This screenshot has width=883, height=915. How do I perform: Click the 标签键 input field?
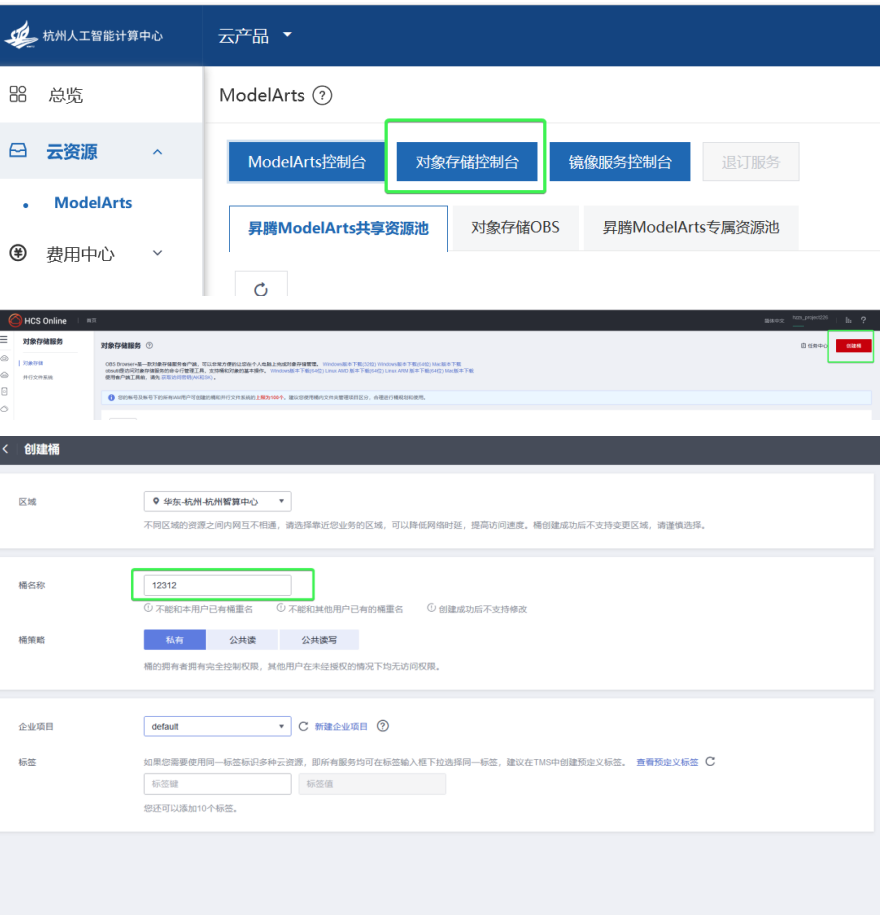[x=218, y=784]
